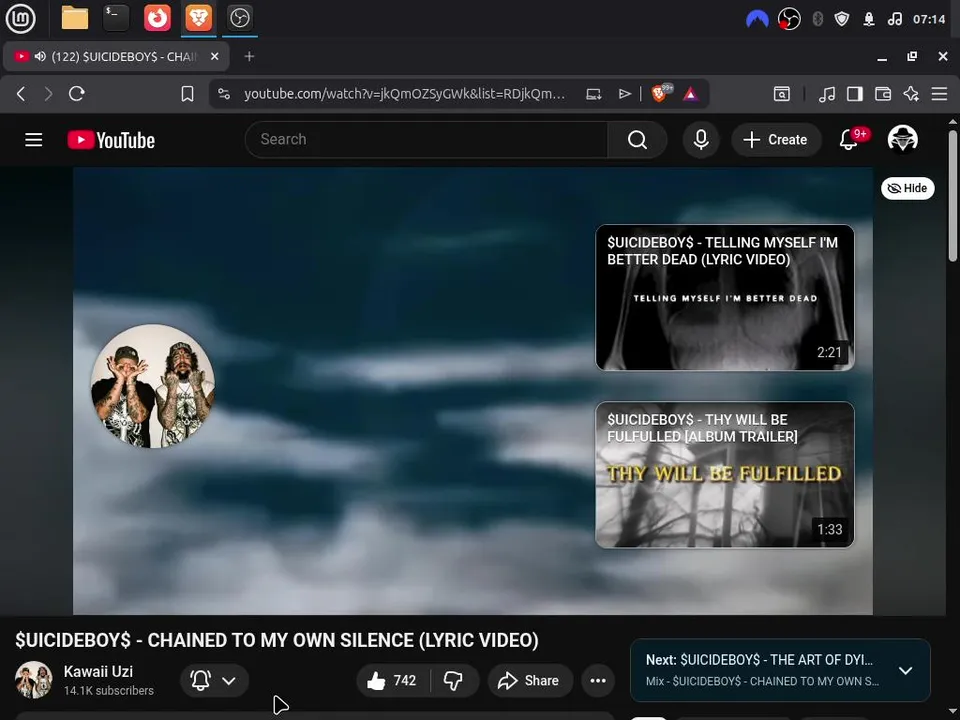This screenshot has width=960, height=720.
Task: Switch to OBS Studio in the panel
Action: coord(239,18)
